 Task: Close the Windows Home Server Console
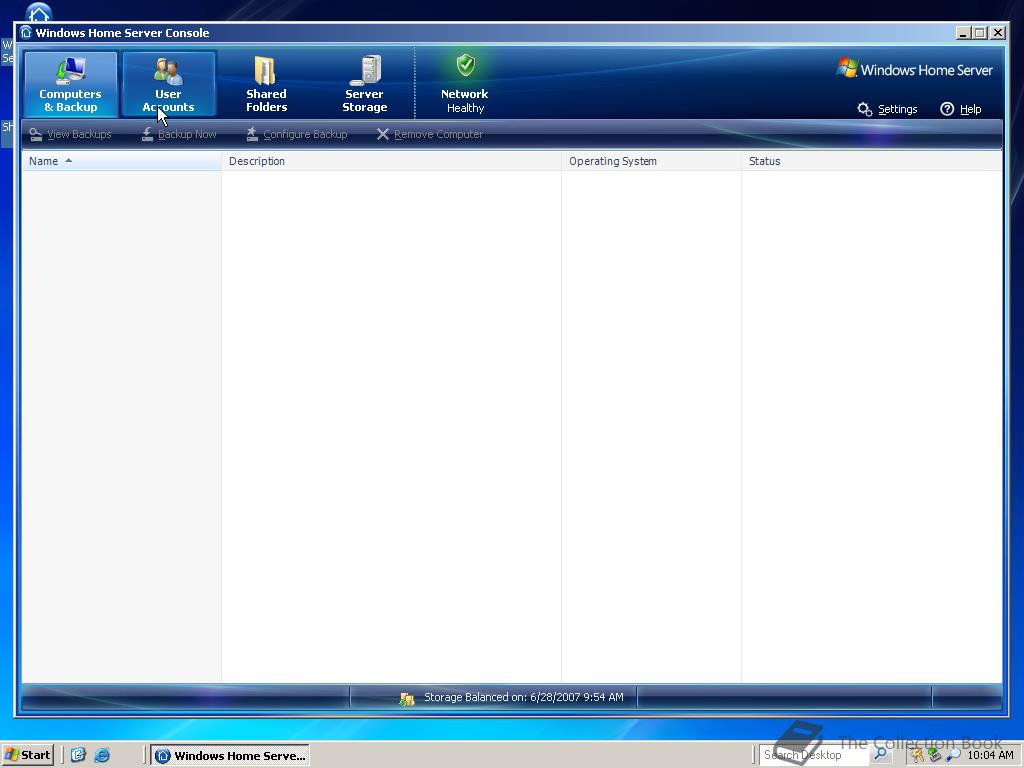(x=998, y=33)
